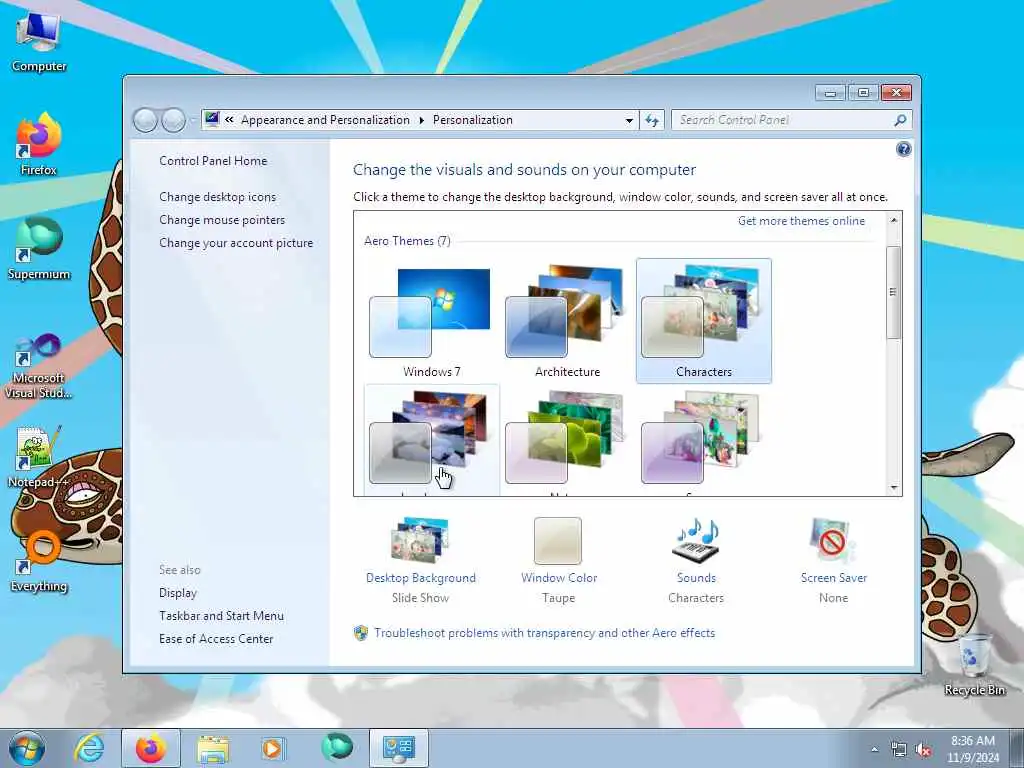Screen dimensions: 1024x768
Task: Open Taskbar and Start Menu link
Action: 221,616
